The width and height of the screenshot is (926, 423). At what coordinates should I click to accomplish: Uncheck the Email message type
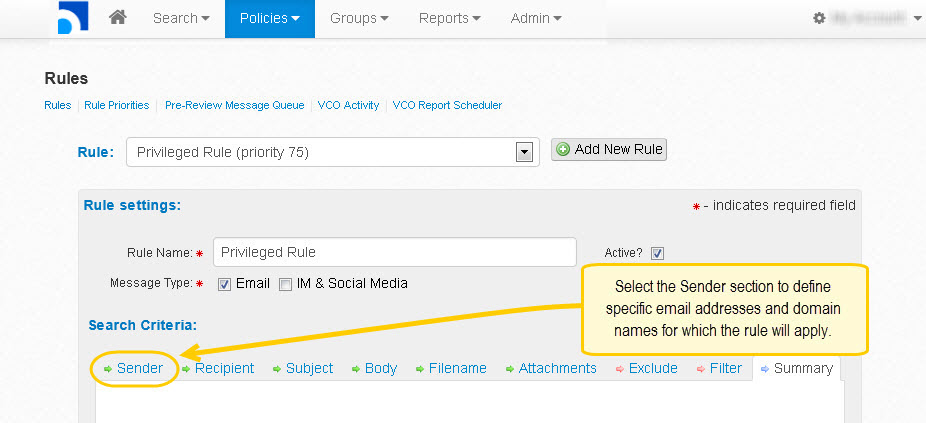coord(224,284)
